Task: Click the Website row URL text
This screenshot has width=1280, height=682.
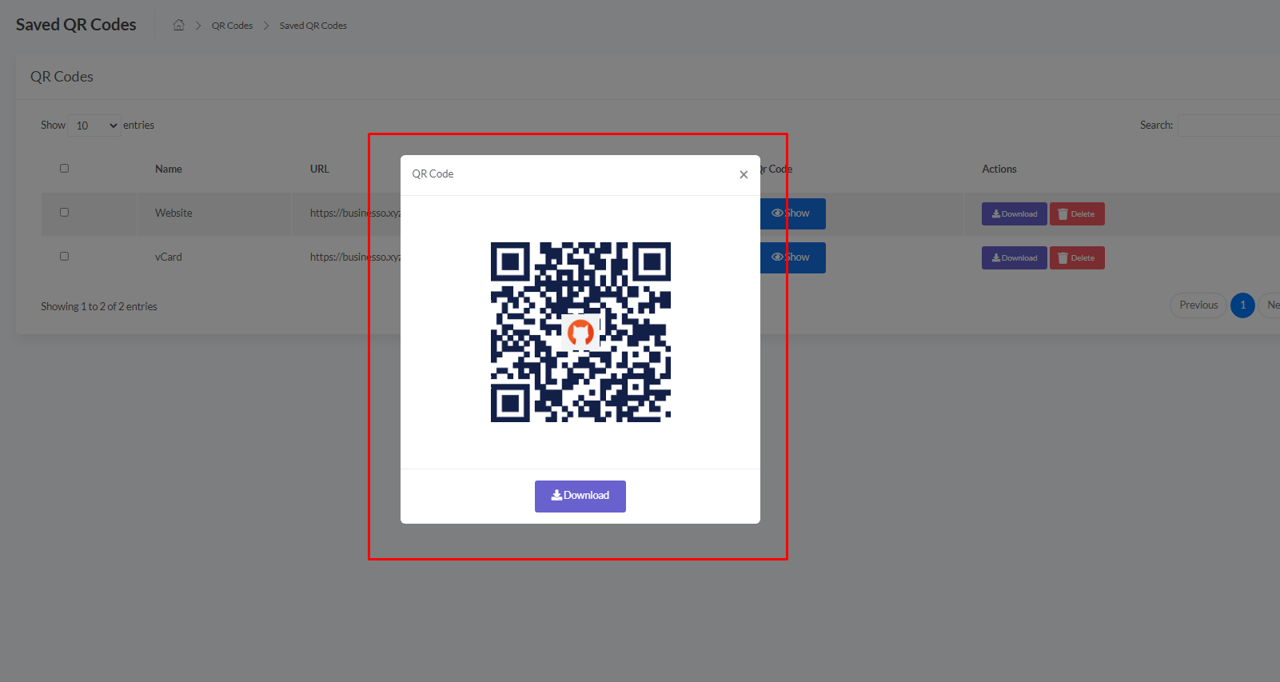Action: [355, 213]
